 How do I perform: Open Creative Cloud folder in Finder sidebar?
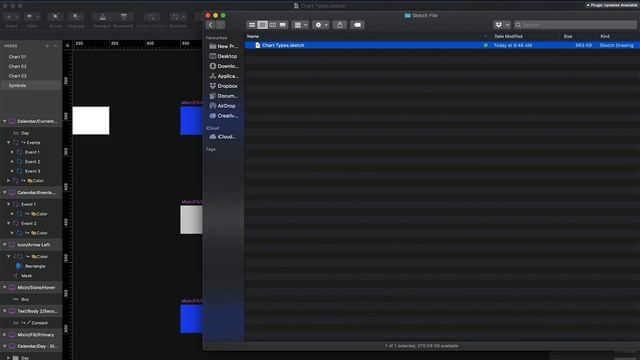[x=223, y=116]
